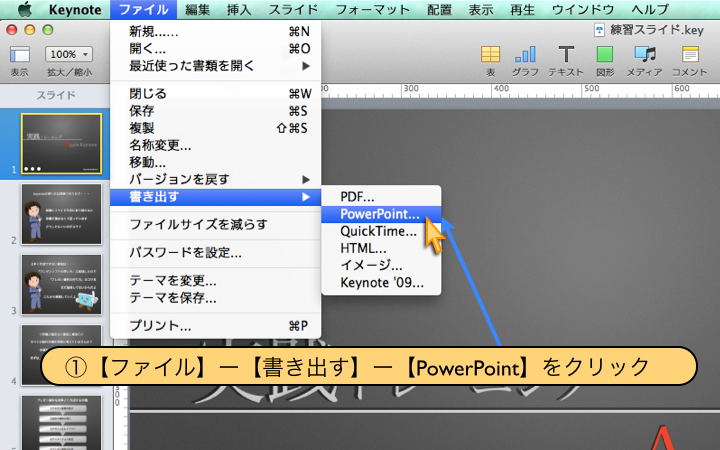Click the document proxy icon in title bar
Image resolution: width=720 pixels, height=450 pixels.
(599, 30)
